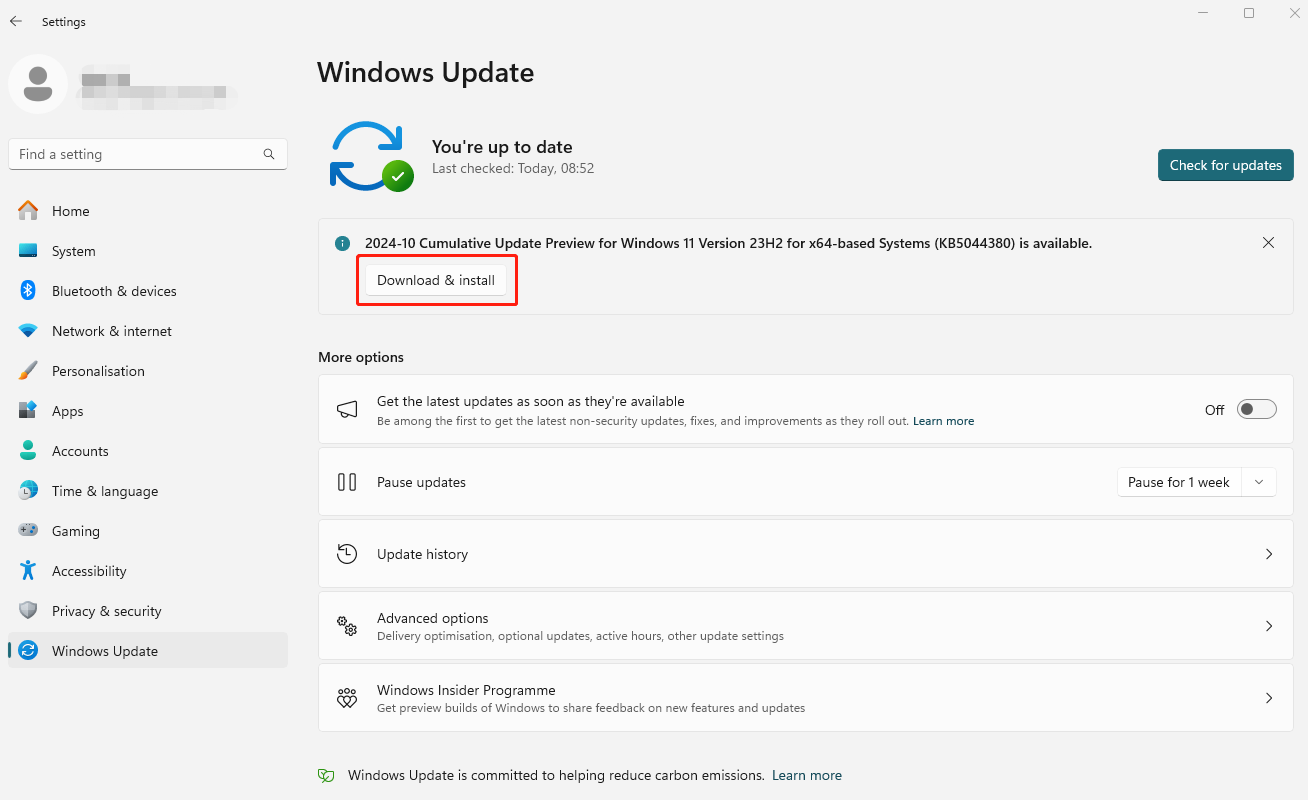
Task: Go to Time & language
Action: click(148, 491)
